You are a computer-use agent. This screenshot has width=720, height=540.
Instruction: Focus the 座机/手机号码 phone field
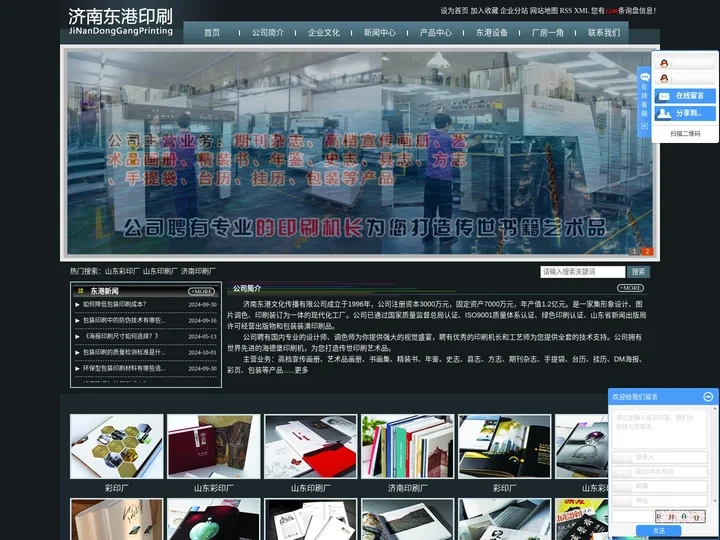pos(659,472)
